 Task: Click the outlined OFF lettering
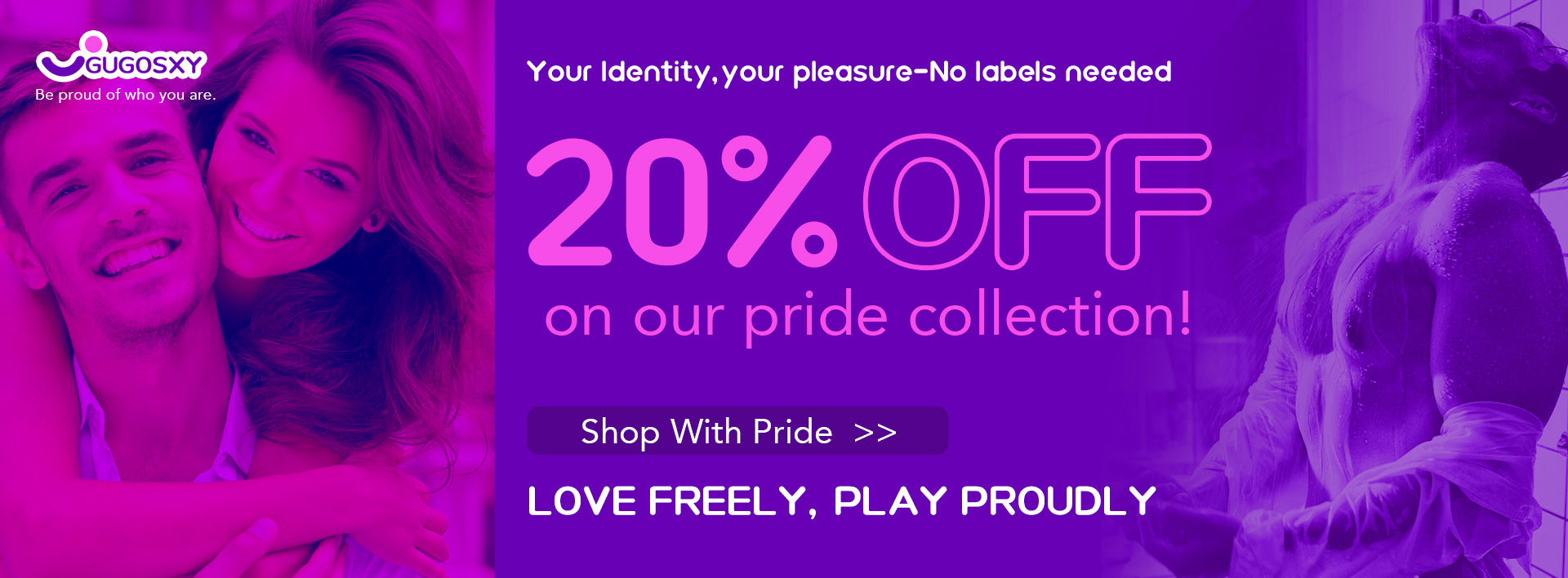(1037, 202)
